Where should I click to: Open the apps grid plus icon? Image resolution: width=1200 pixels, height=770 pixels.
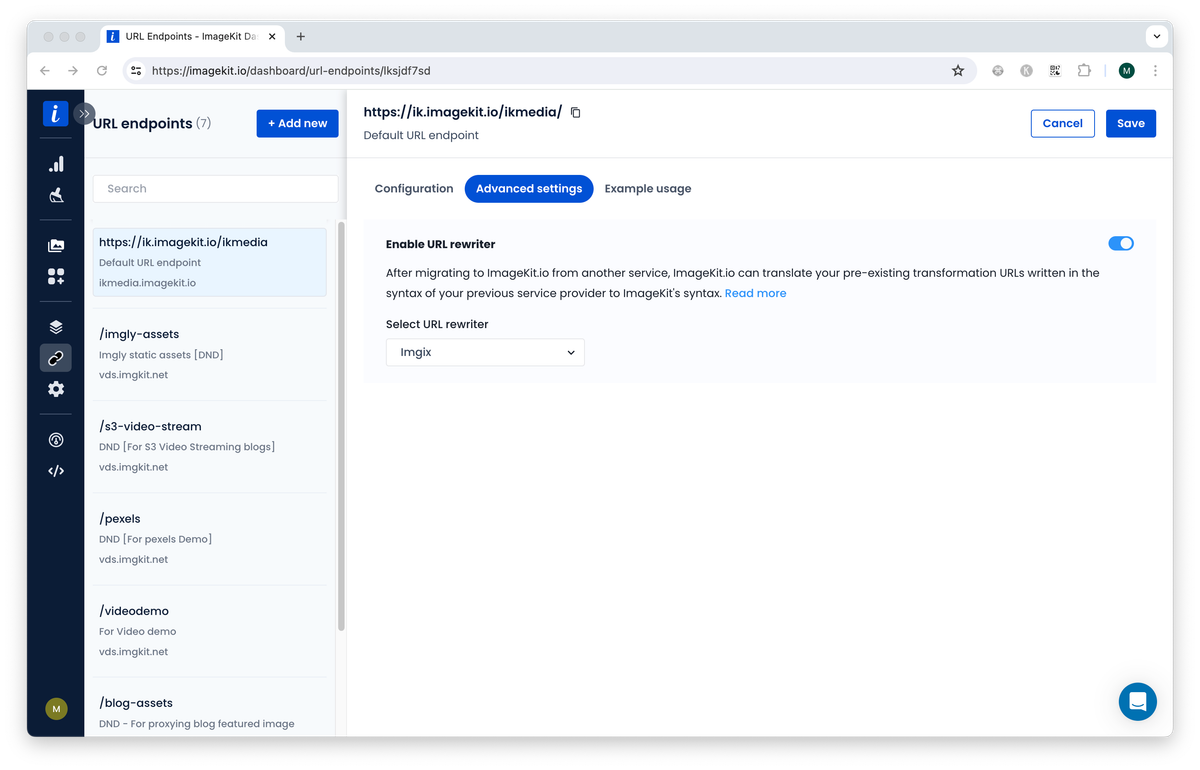click(56, 276)
